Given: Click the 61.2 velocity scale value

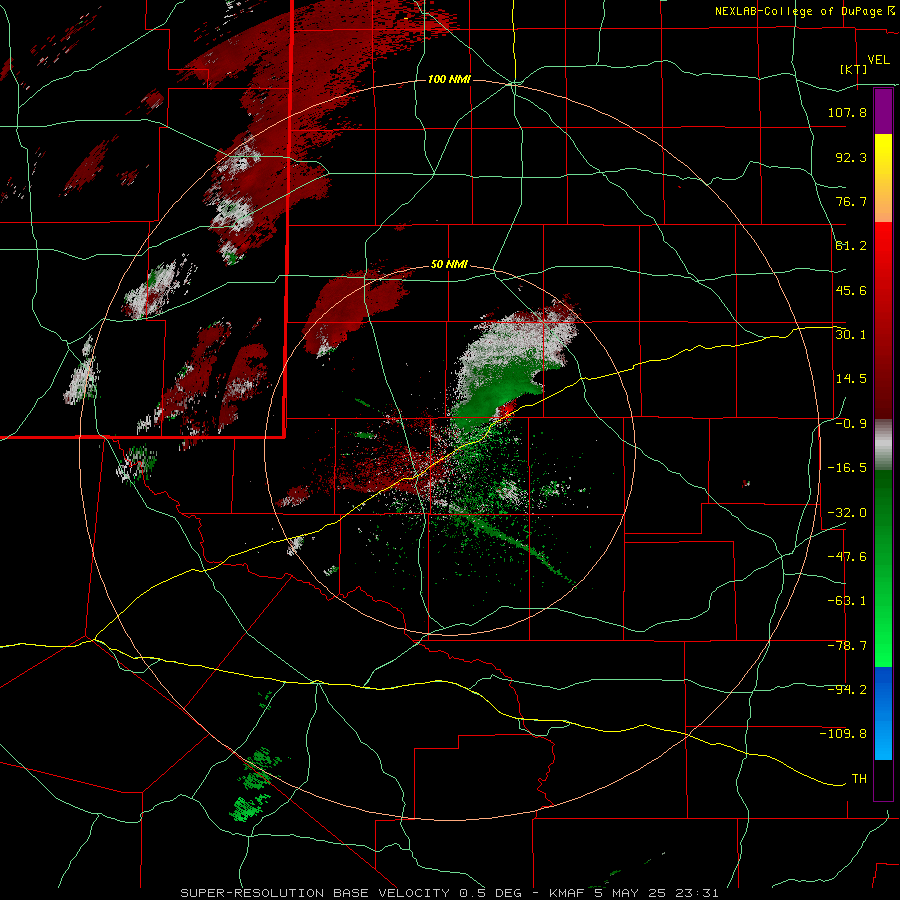Looking at the screenshot, I should [851, 246].
